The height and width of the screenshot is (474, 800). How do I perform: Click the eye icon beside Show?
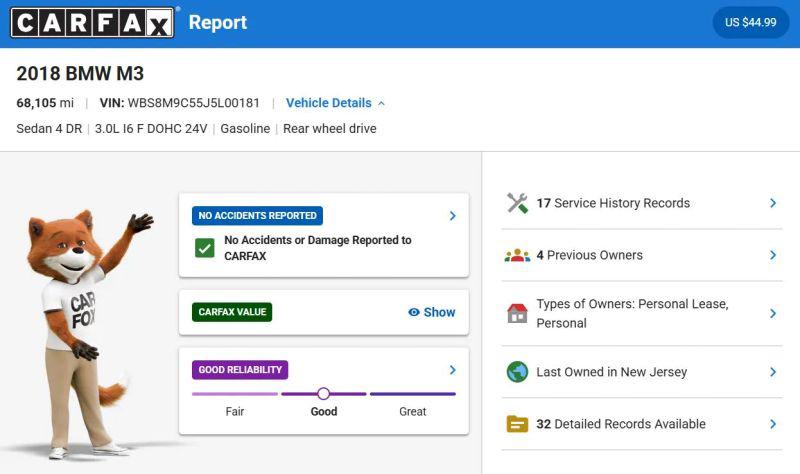tap(414, 312)
